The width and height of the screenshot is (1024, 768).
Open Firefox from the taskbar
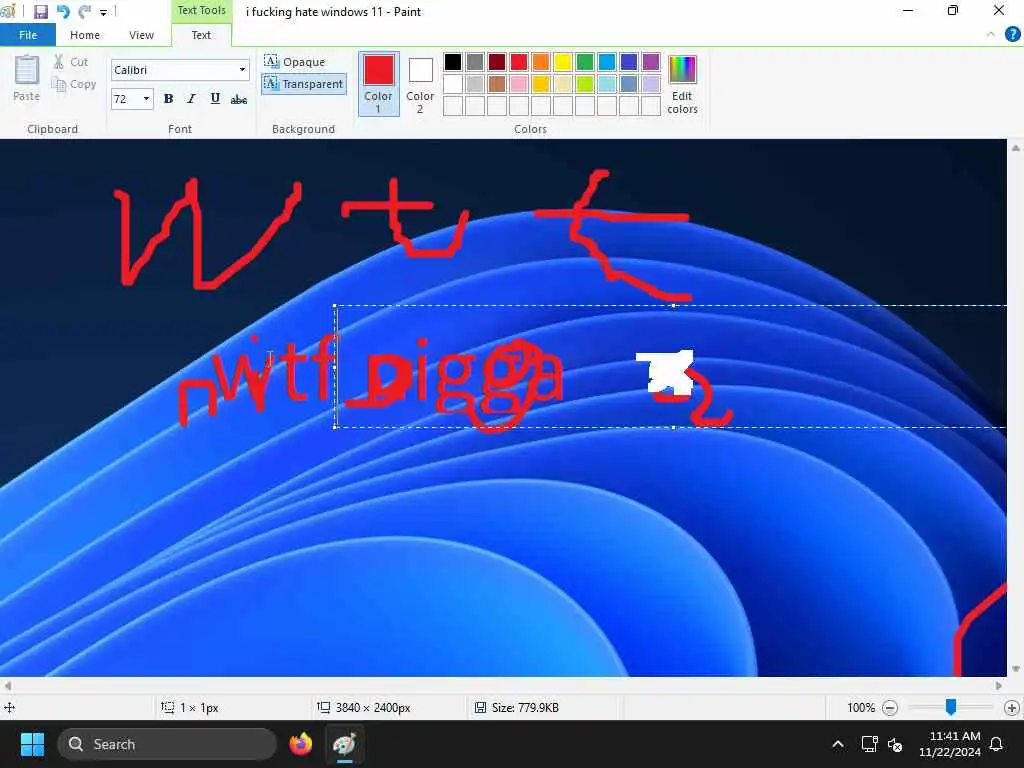click(x=301, y=744)
